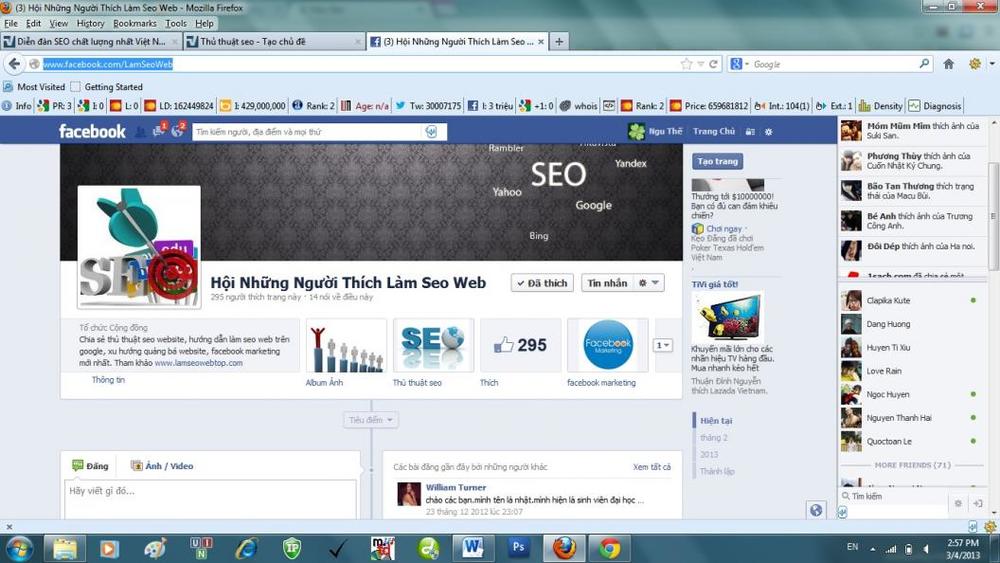Click the search magnifier in Google search box
The width and height of the screenshot is (1000, 563).
pos(924,64)
